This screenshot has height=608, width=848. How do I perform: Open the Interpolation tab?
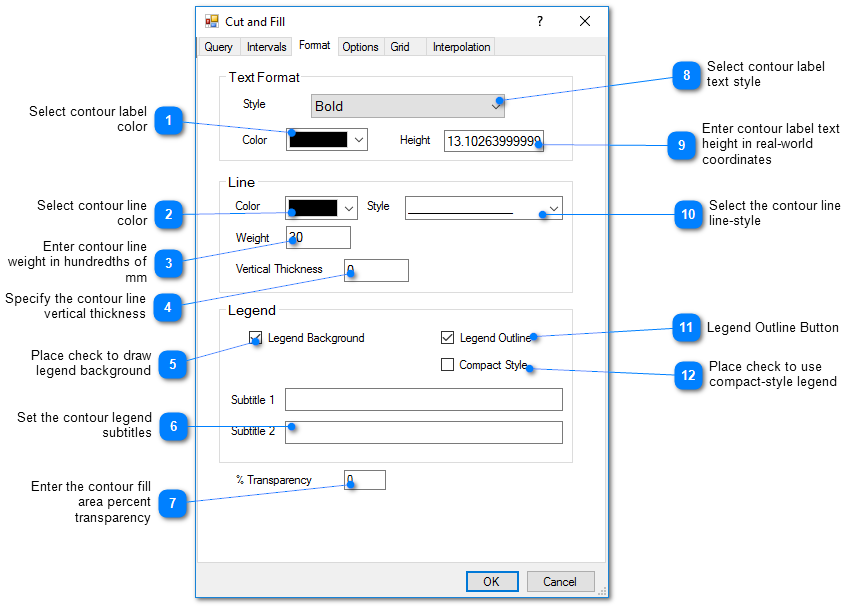pos(461,47)
